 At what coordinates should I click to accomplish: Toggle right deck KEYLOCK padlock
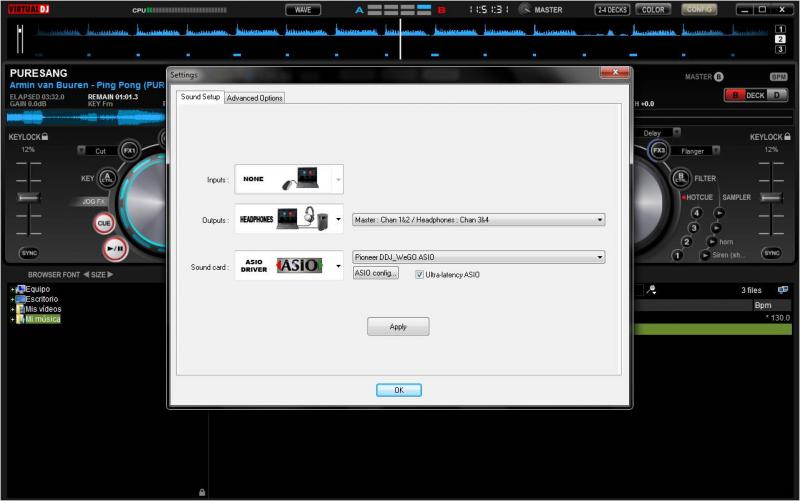pyautogui.click(x=787, y=136)
